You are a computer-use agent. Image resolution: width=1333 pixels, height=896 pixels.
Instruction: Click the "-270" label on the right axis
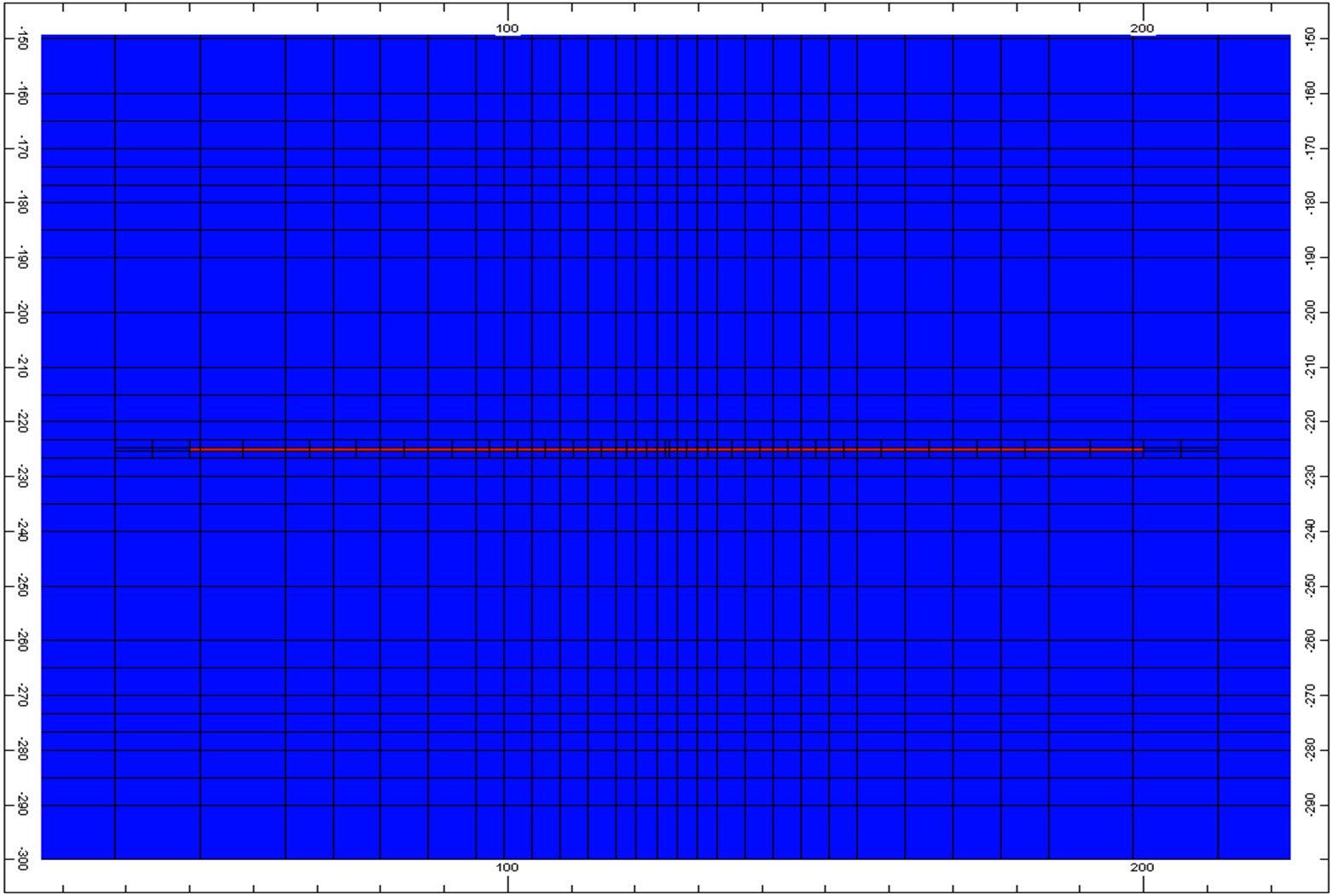[1310, 695]
